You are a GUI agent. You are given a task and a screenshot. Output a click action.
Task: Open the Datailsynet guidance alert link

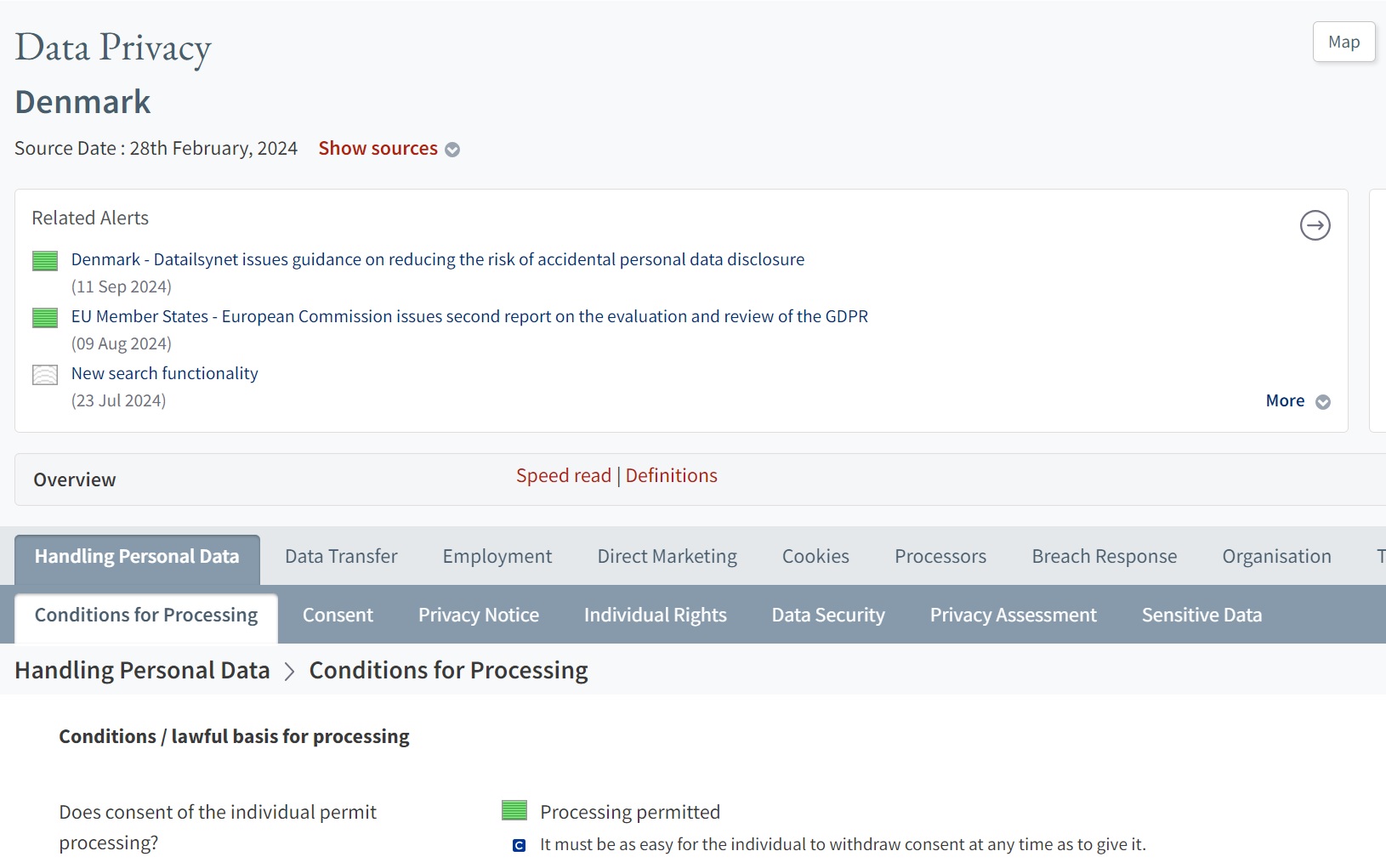(x=437, y=259)
